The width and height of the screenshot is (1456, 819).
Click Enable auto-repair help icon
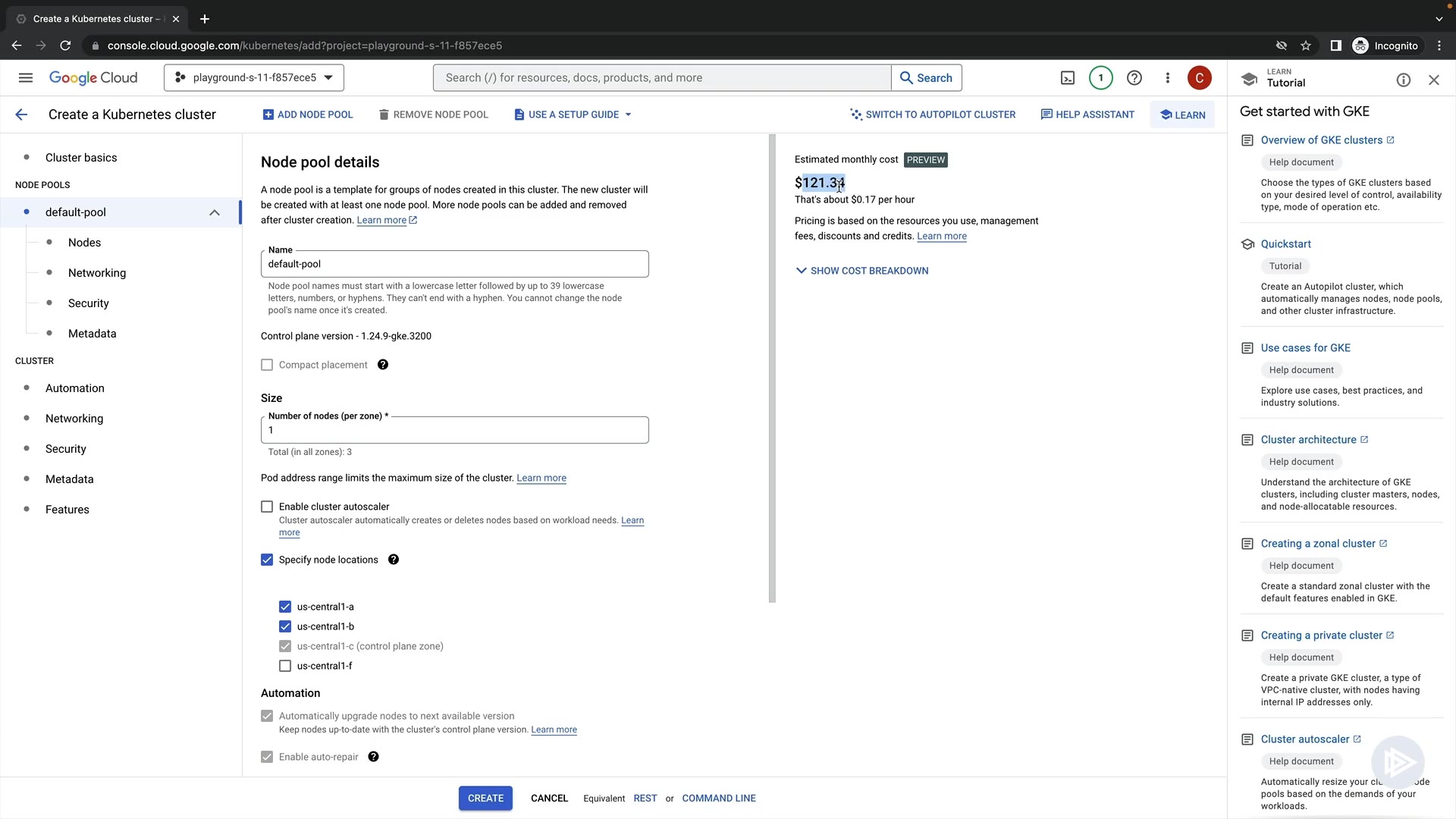(373, 757)
